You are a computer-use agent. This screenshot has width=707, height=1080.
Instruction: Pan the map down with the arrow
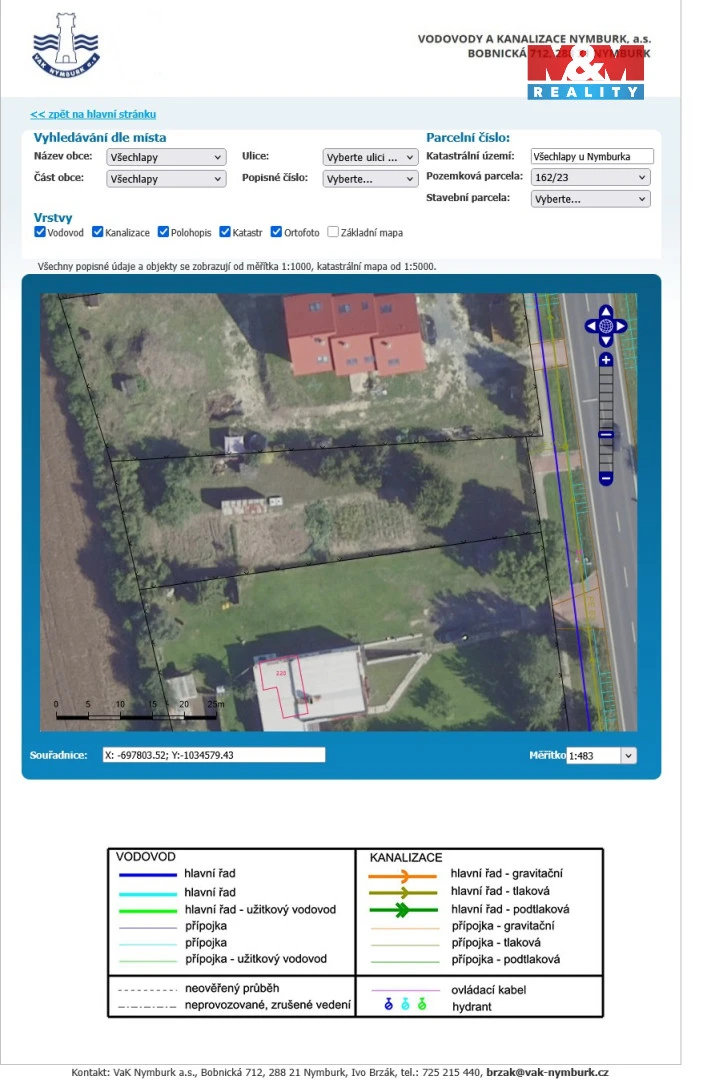pyautogui.click(x=606, y=340)
